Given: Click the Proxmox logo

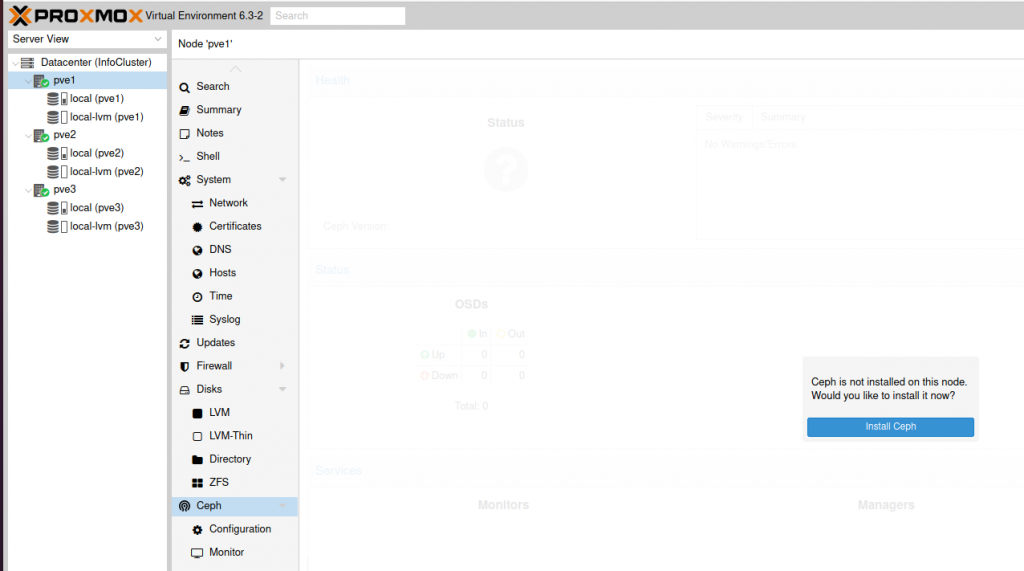Looking at the screenshot, I should (x=76, y=15).
